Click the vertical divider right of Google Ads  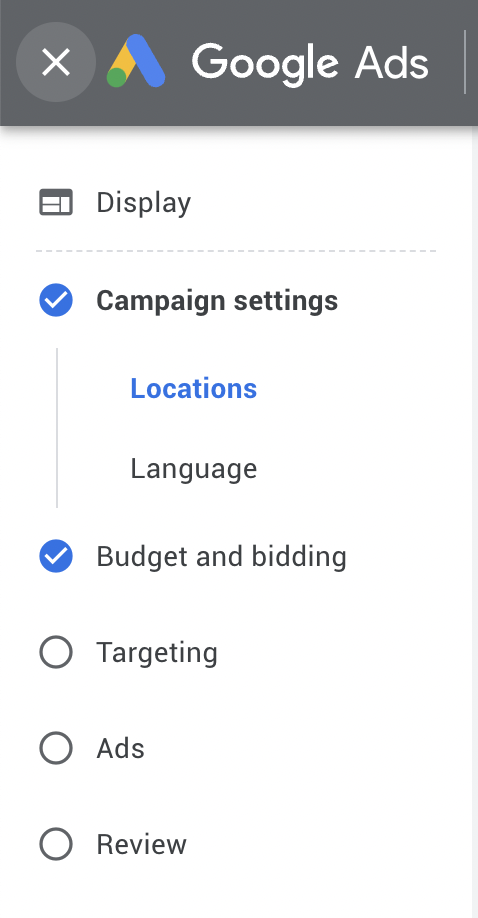pos(465,62)
